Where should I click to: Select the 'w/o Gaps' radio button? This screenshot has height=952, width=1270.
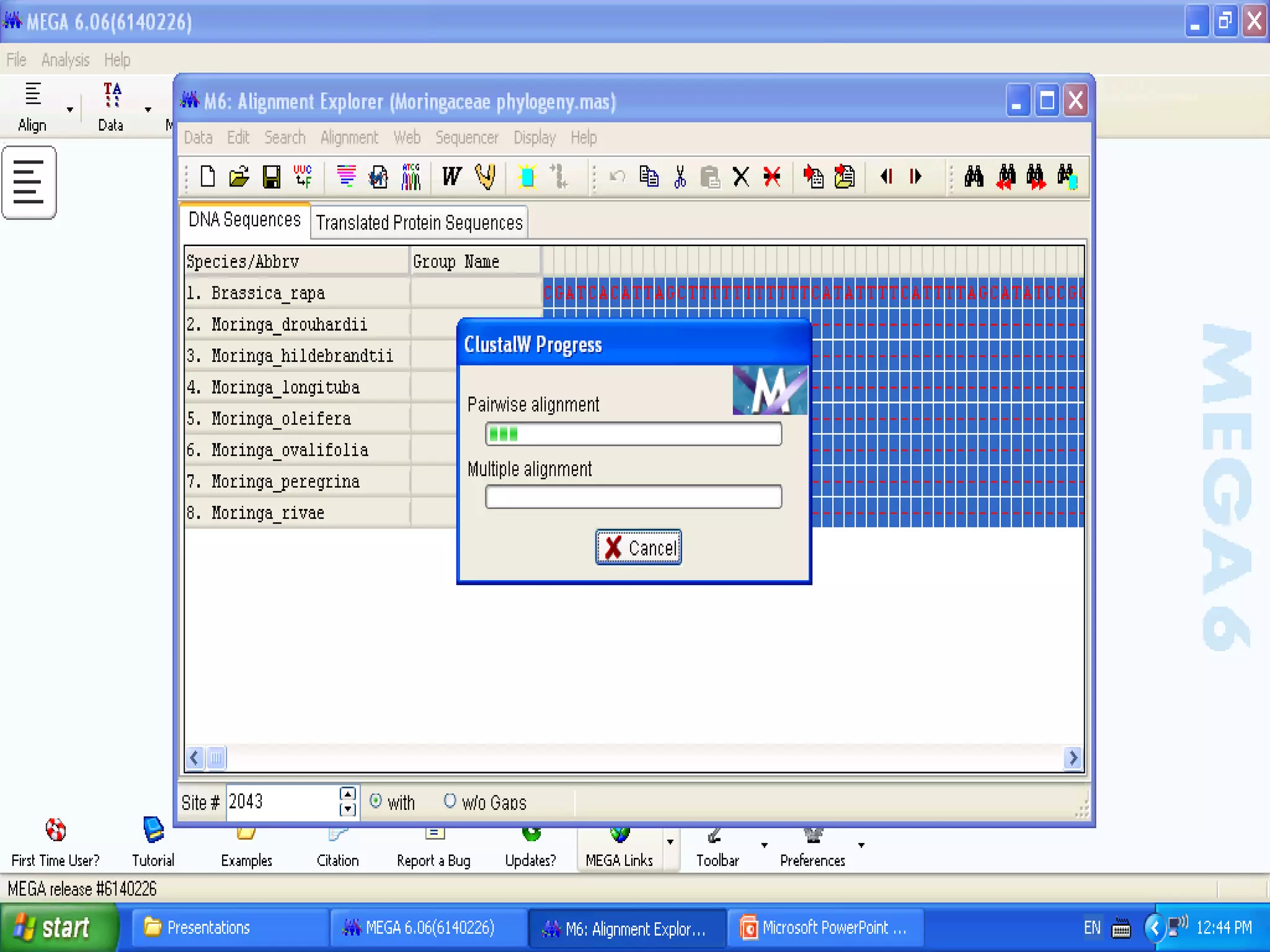coord(450,801)
